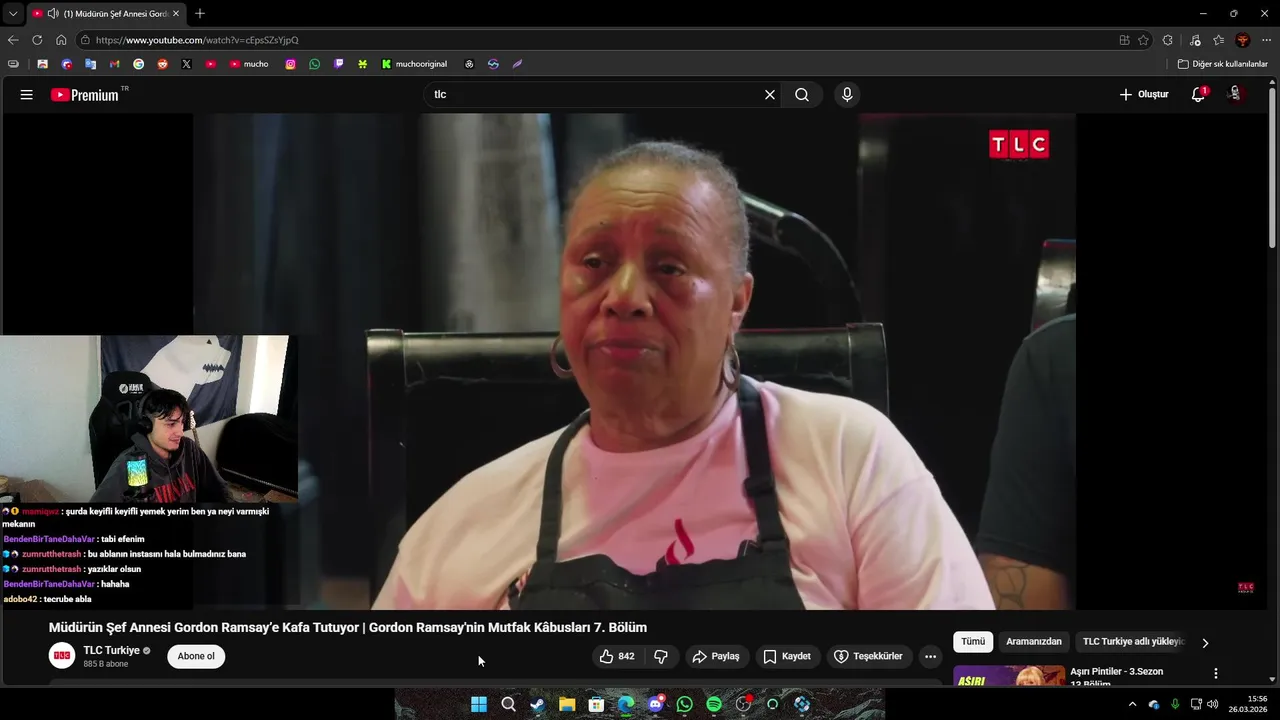Subscribe using the Abone ol button
1280x720 pixels.
coord(196,657)
